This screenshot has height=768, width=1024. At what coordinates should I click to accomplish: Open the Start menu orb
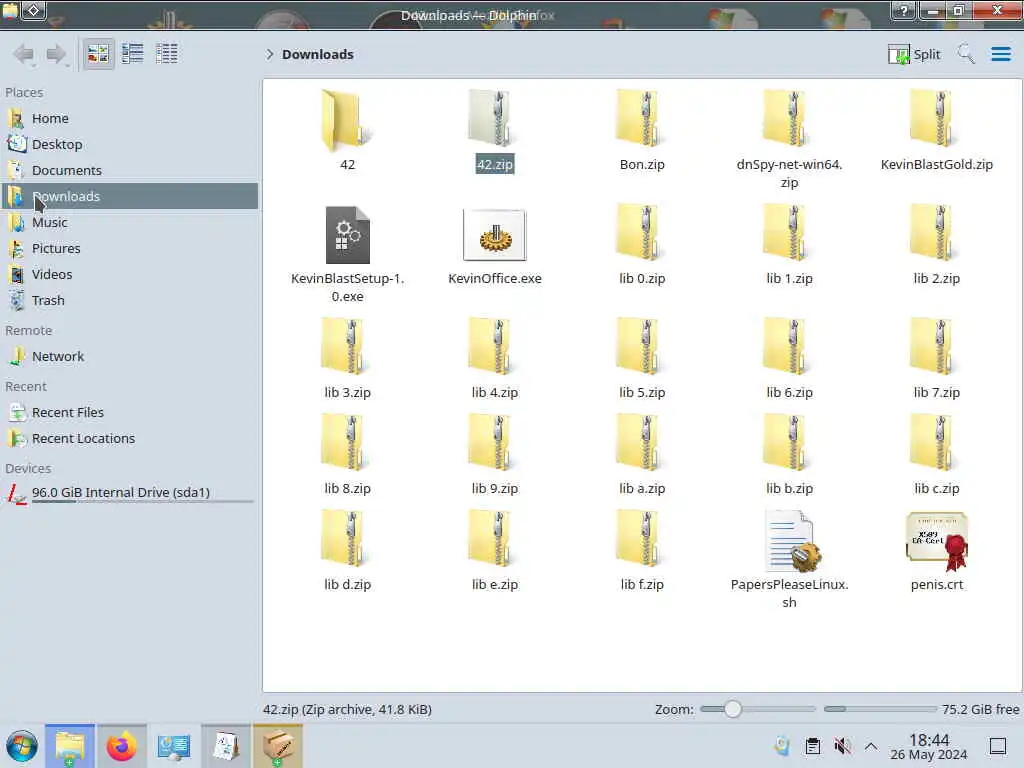(x=22, y=746)
